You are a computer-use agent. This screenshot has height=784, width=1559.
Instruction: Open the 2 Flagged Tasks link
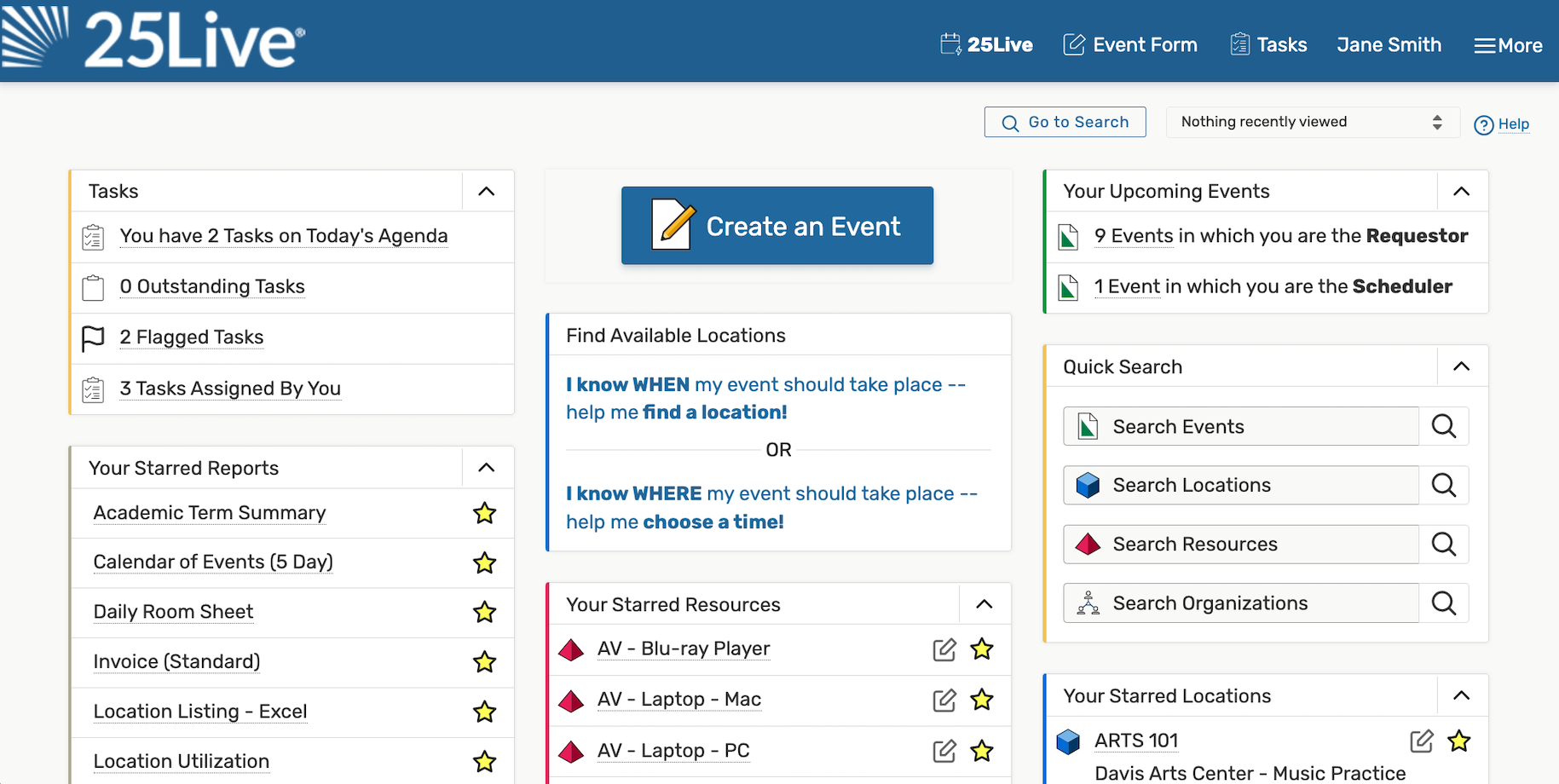click(x=192, y=337)
